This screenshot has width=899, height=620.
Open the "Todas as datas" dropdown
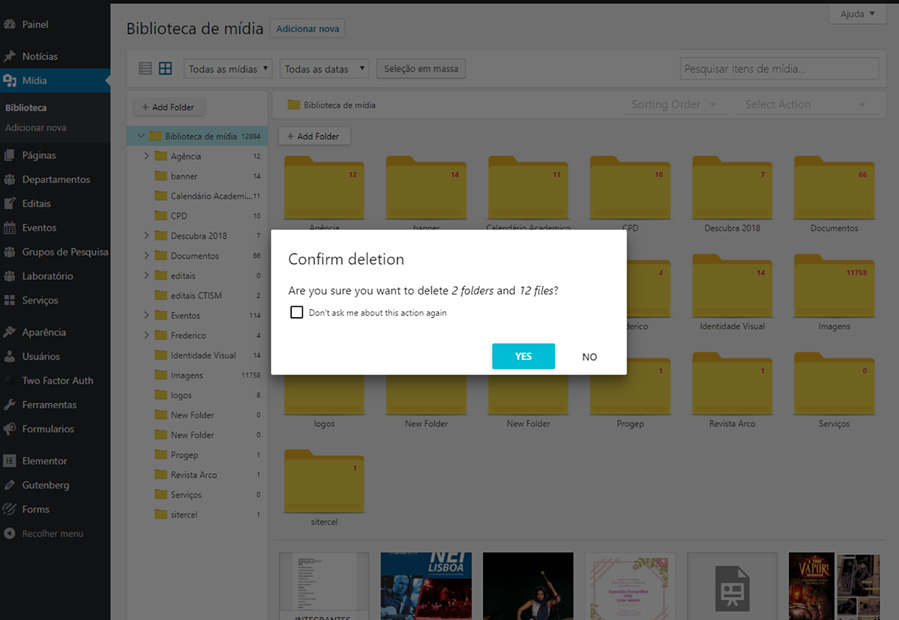point(324,69)
